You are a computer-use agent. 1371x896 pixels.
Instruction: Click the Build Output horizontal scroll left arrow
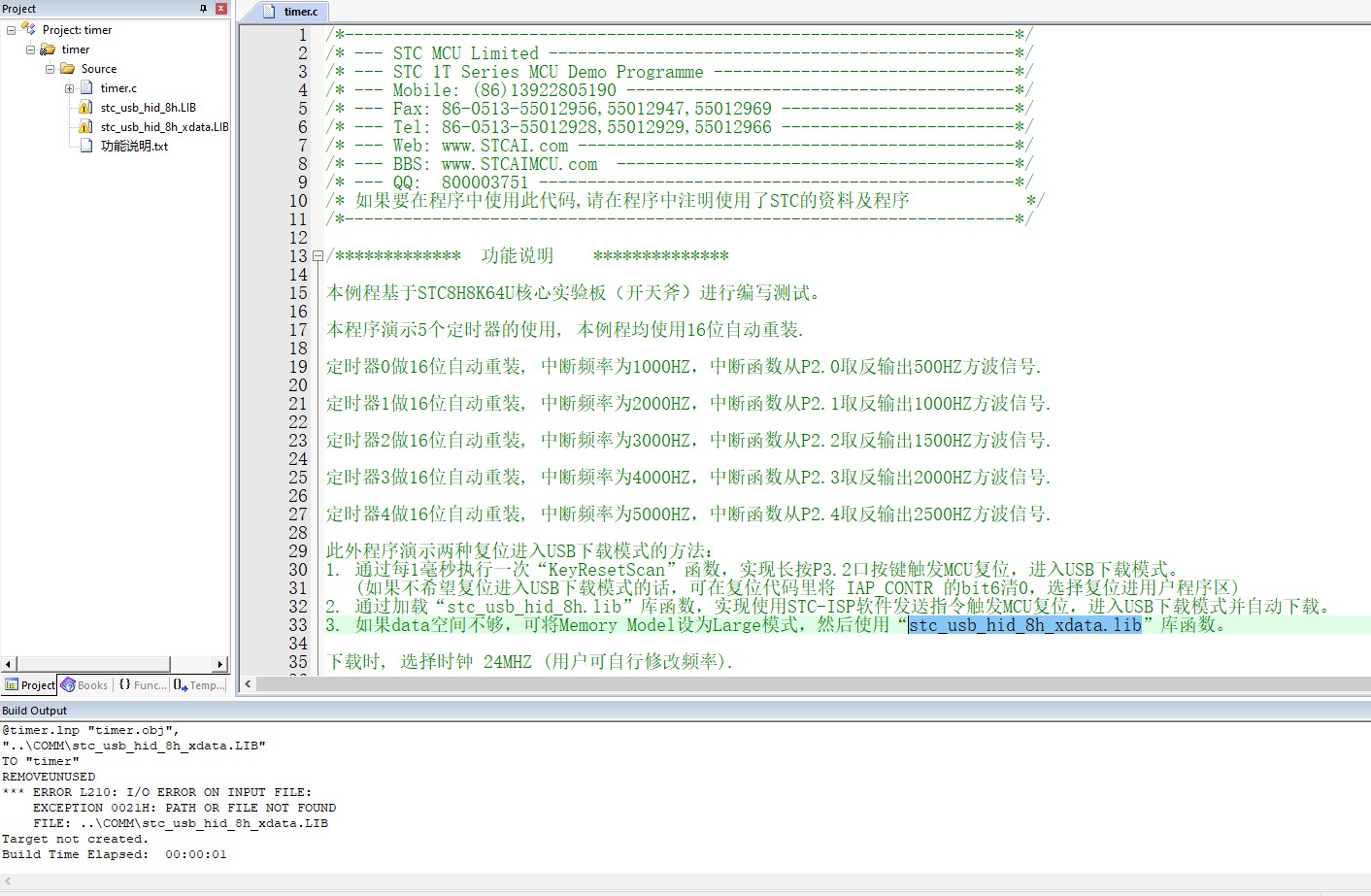(x=8, y=881)
